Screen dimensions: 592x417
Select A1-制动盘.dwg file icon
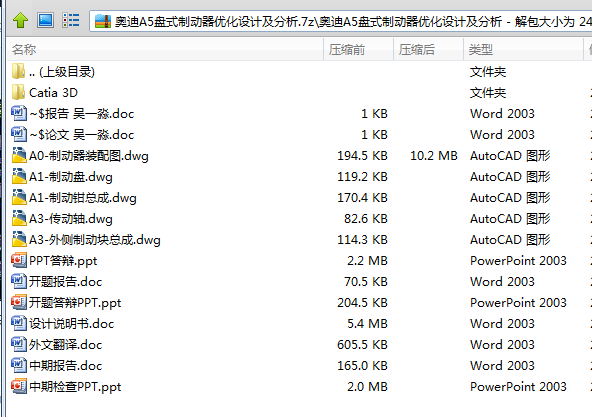pyautogui.click(x=19, y=176)
